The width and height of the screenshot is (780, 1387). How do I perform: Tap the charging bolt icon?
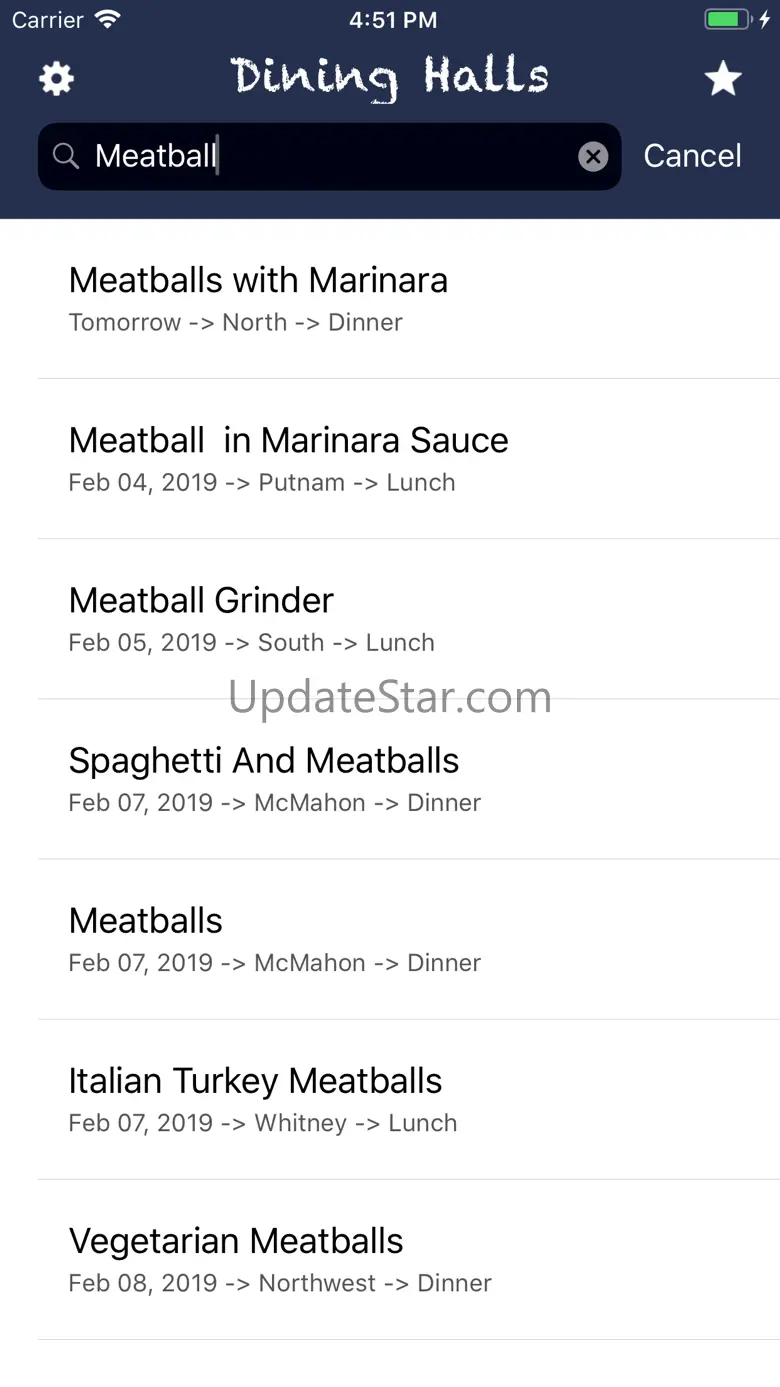click(x=765, y=19)
